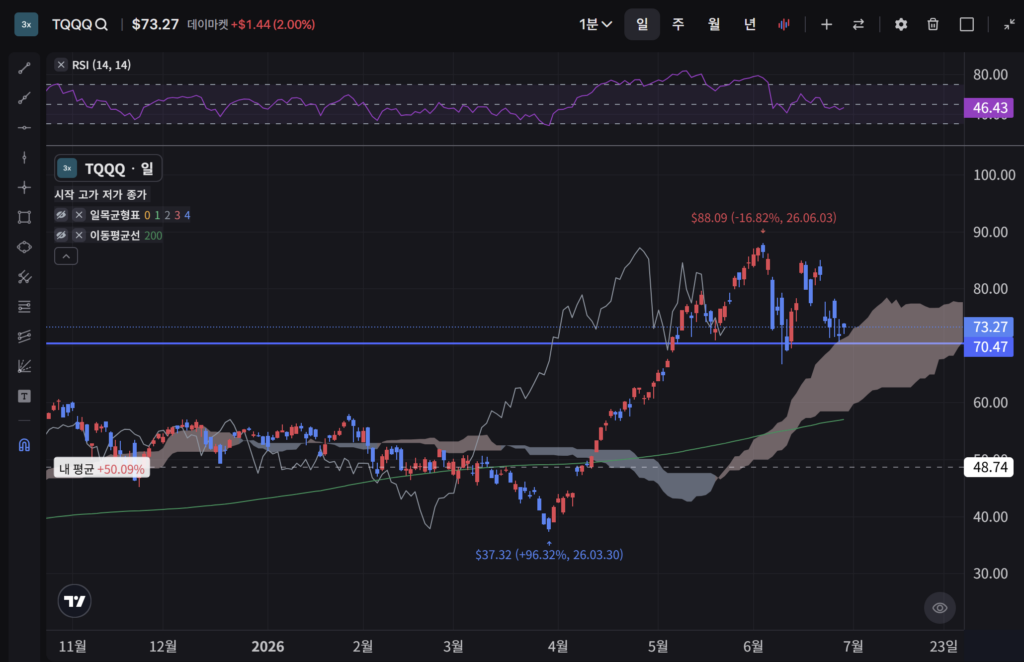This screenshot has width=1024, height=662.
Task: Click the 일목균형표 indicator name
Action: click(x=115, y=215)
